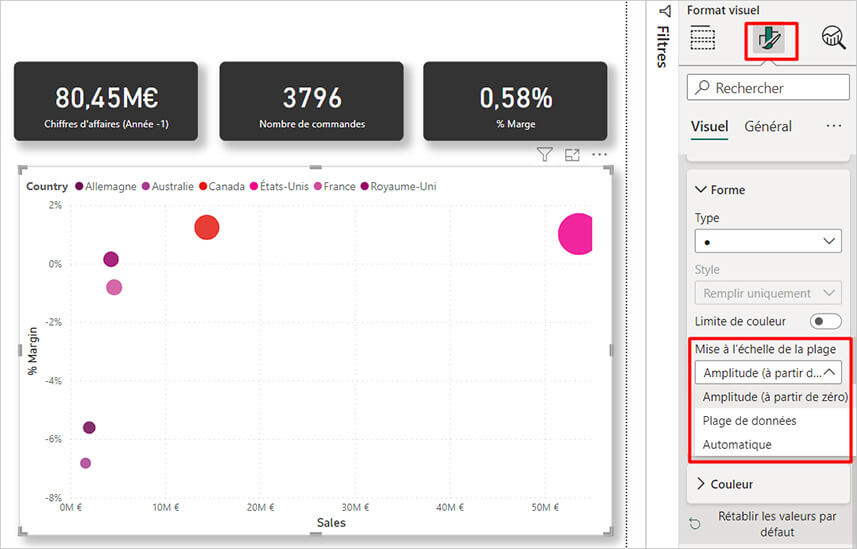Close the Mise à l'échelle de la plage dropdown

(x=768, y=372)
